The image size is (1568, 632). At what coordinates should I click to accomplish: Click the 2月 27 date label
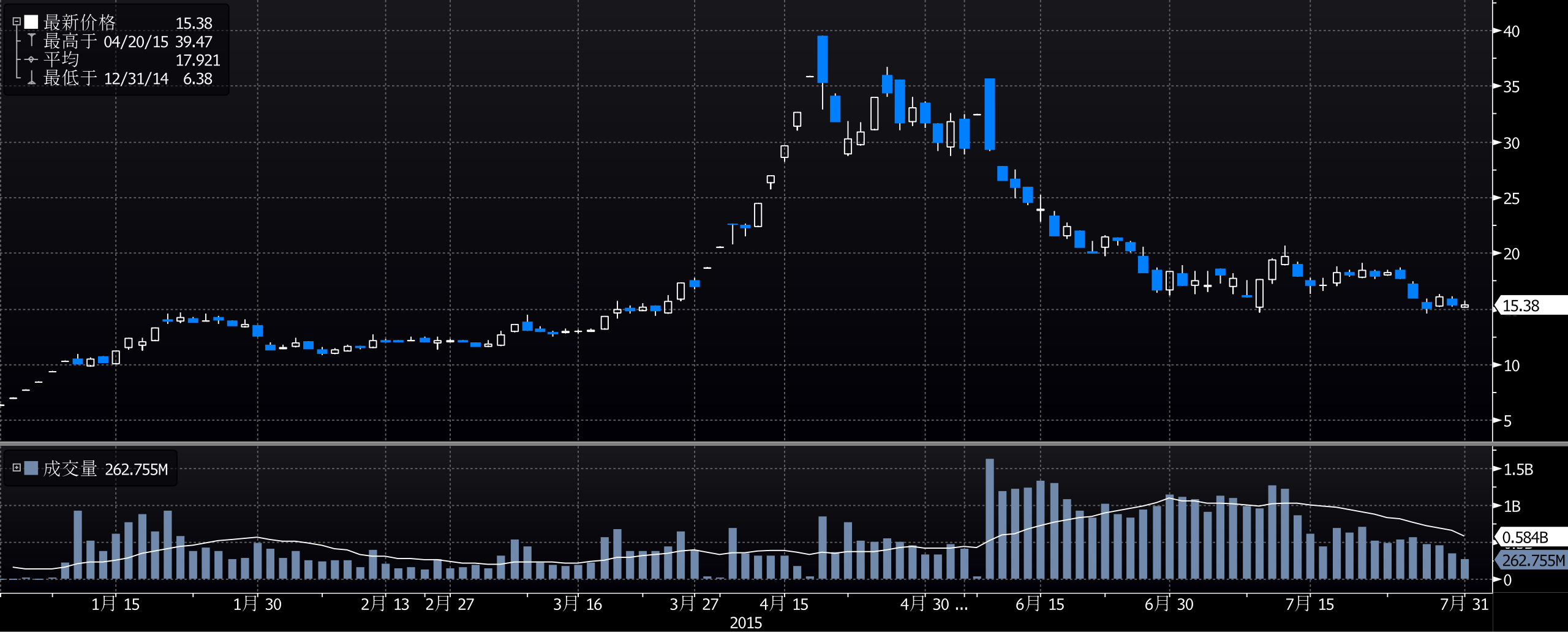pos(450,604)
